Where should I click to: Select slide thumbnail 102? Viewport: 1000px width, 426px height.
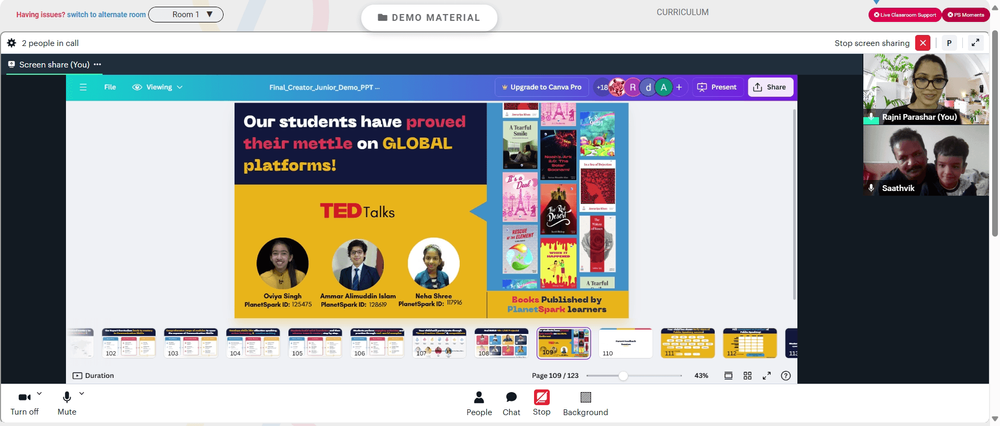pyautogui.click(x=128, y=343)
